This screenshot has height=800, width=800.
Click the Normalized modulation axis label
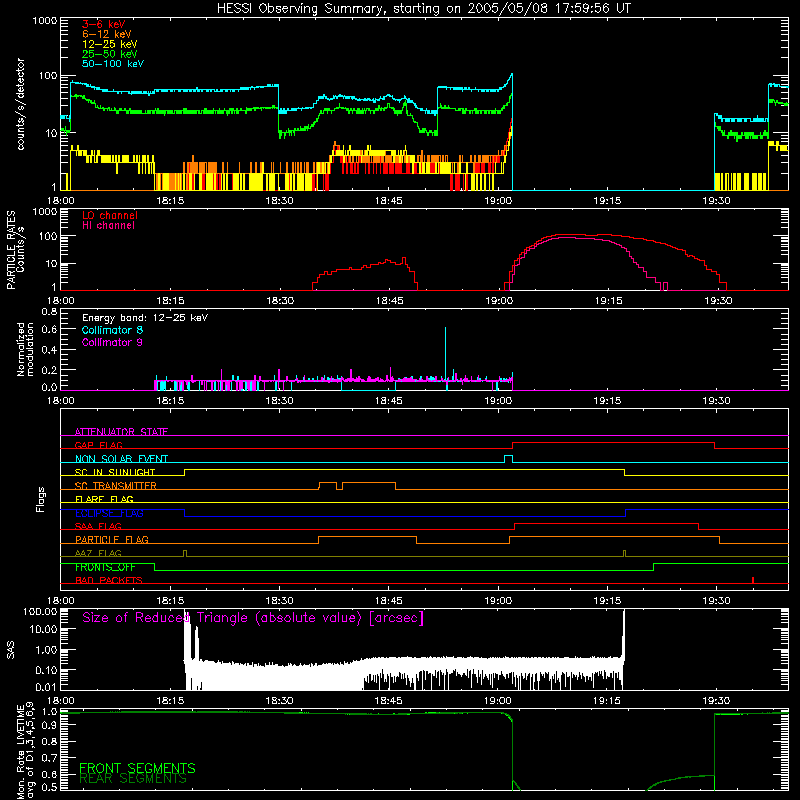(x=25, y=349)
